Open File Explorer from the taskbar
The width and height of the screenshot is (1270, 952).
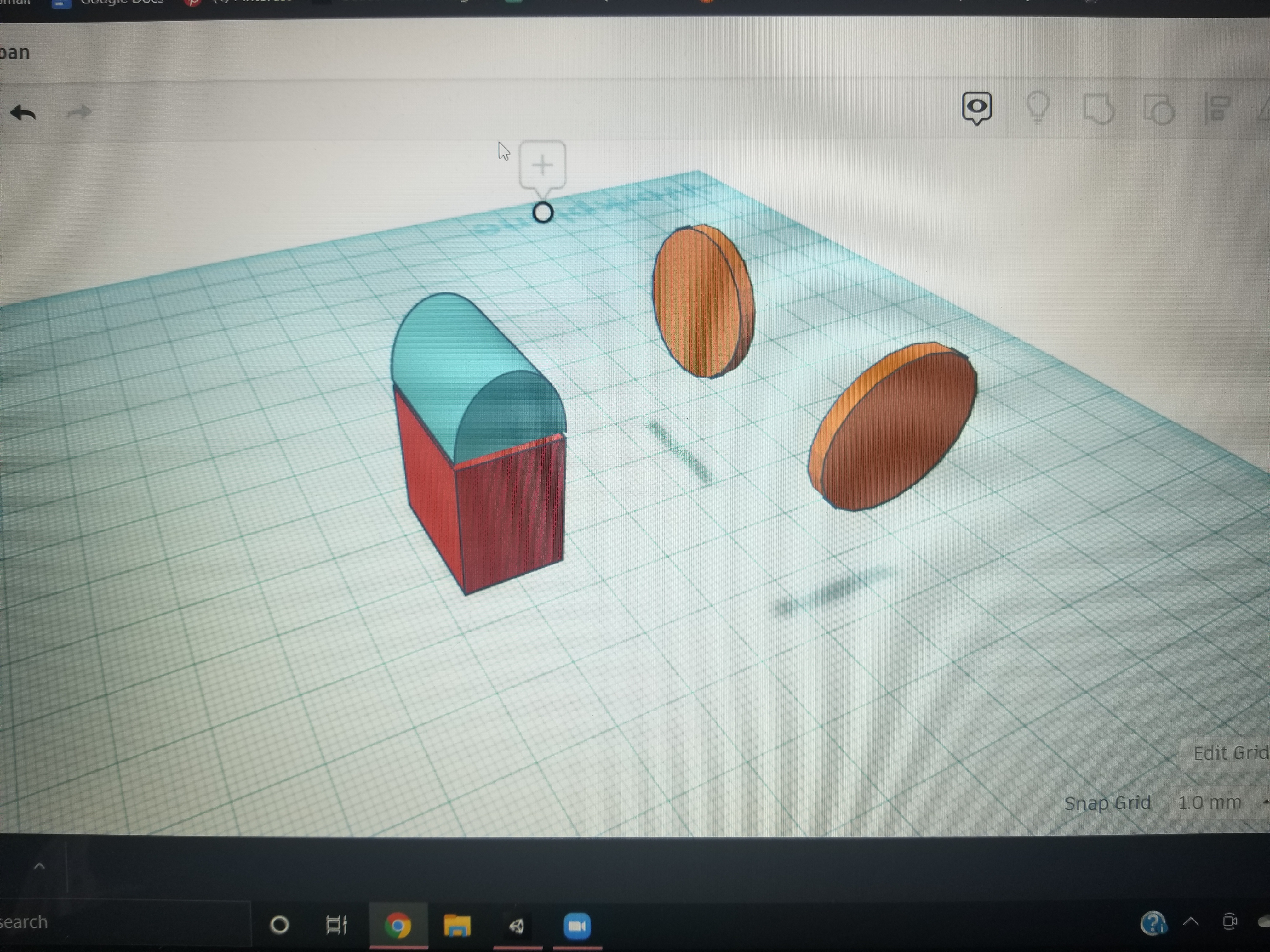pos(458,926)
